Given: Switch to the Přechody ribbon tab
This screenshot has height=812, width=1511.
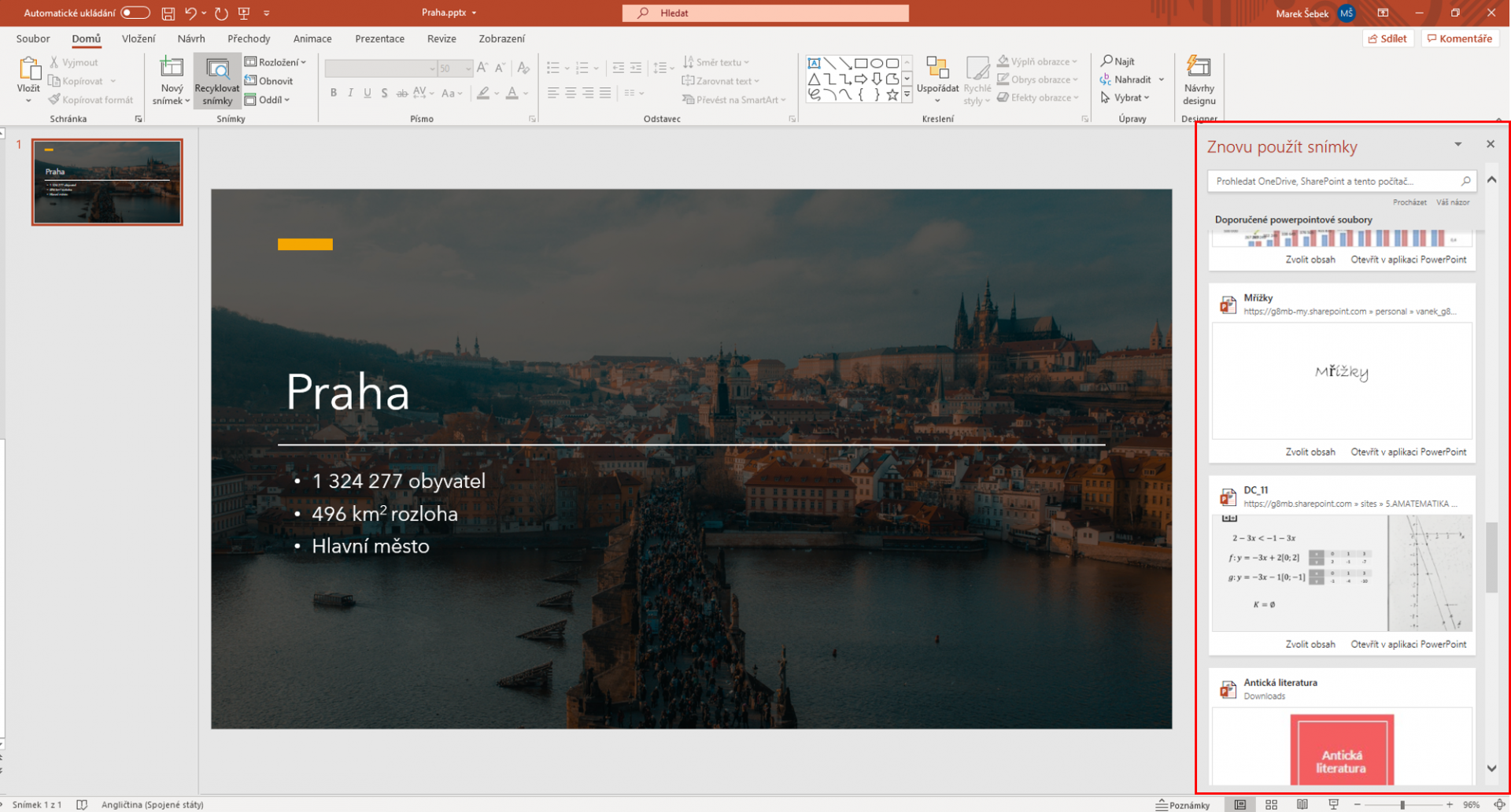Looking at the screenshot, I should click(249, 38).
